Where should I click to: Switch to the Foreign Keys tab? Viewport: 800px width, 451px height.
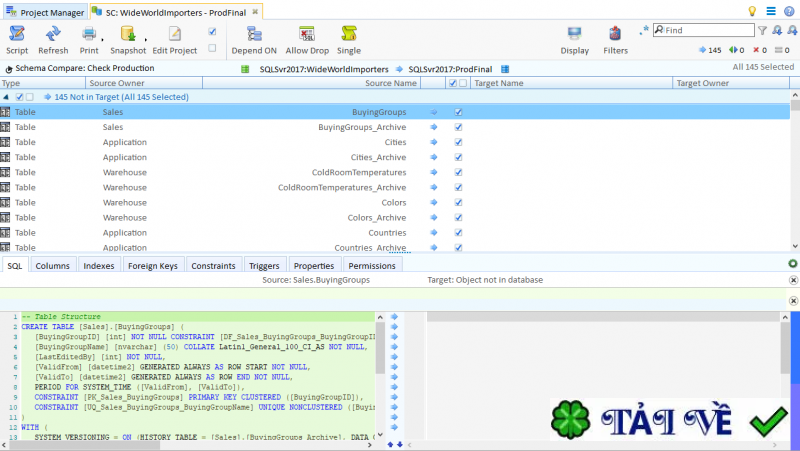pyautogui.click(x=153, y=266)
